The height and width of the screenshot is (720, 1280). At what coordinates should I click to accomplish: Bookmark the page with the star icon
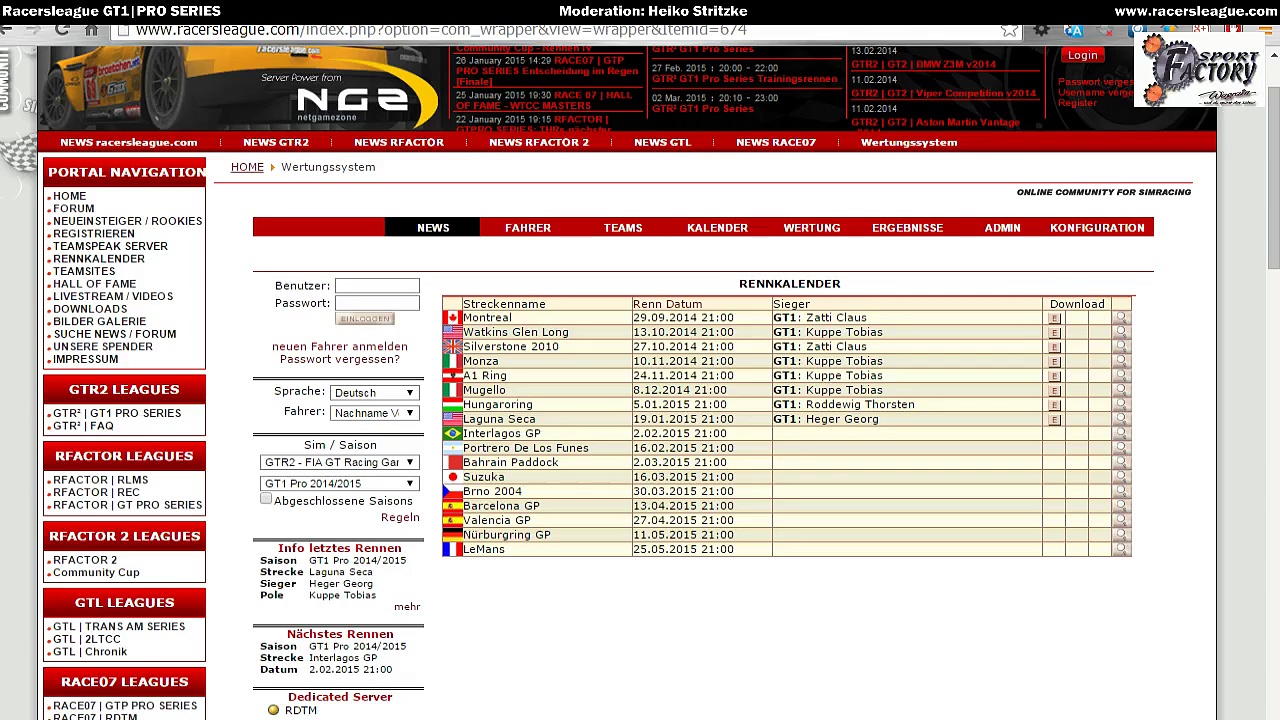pyautogui.click(x=1009, y=30)
